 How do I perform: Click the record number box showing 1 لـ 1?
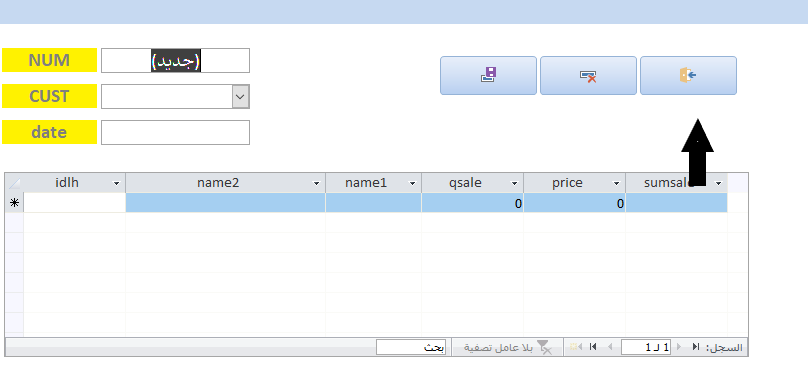(646, 347)
